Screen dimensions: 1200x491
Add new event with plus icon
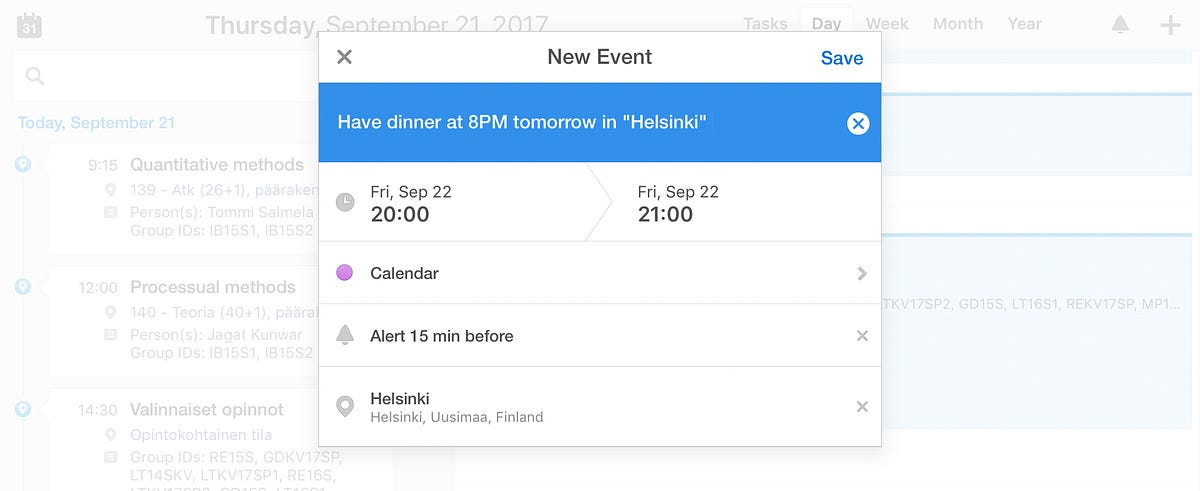[1170, 24]
